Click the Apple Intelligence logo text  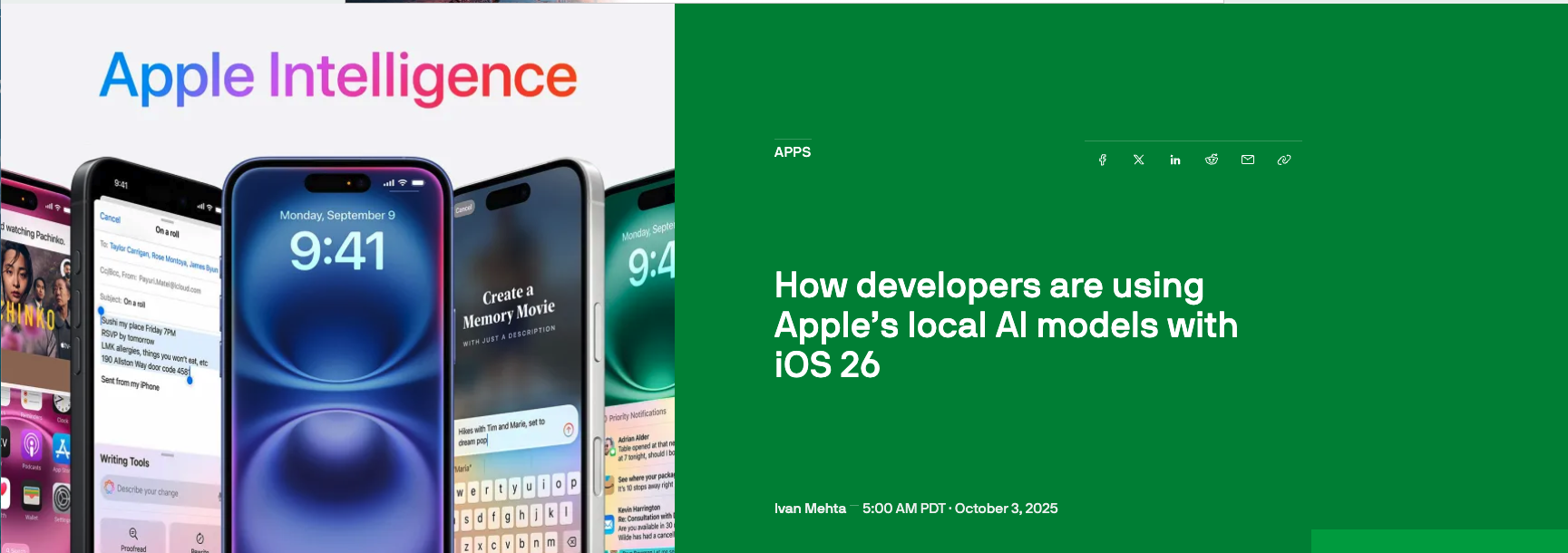(x=337, y=76)
